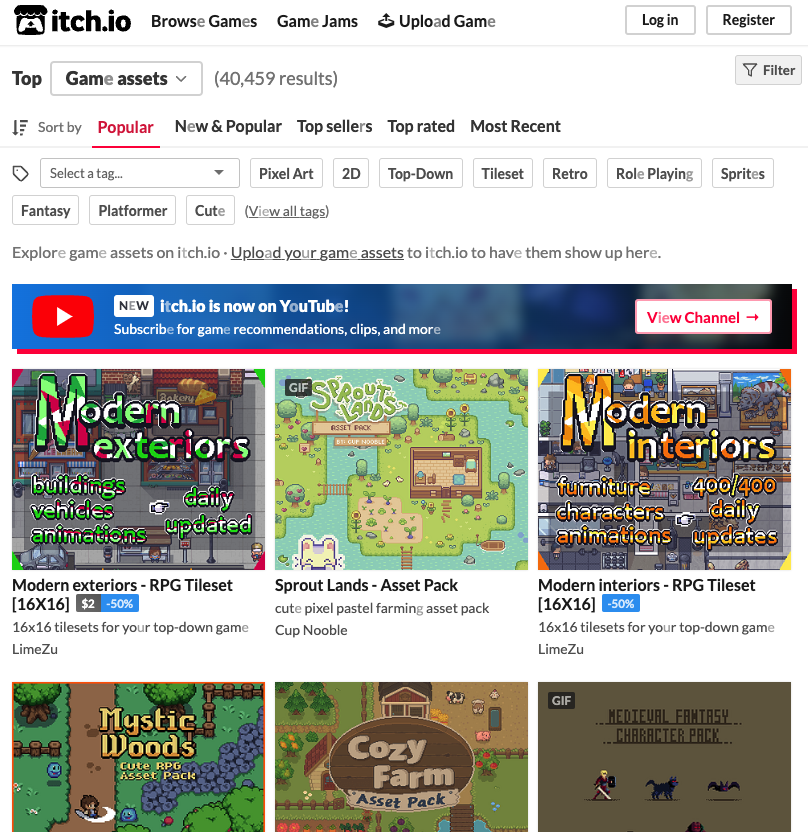This screenshot has width=808, height=832.
Task: Click the Upload Game tray icon
Action: click(x=386, y=21)
